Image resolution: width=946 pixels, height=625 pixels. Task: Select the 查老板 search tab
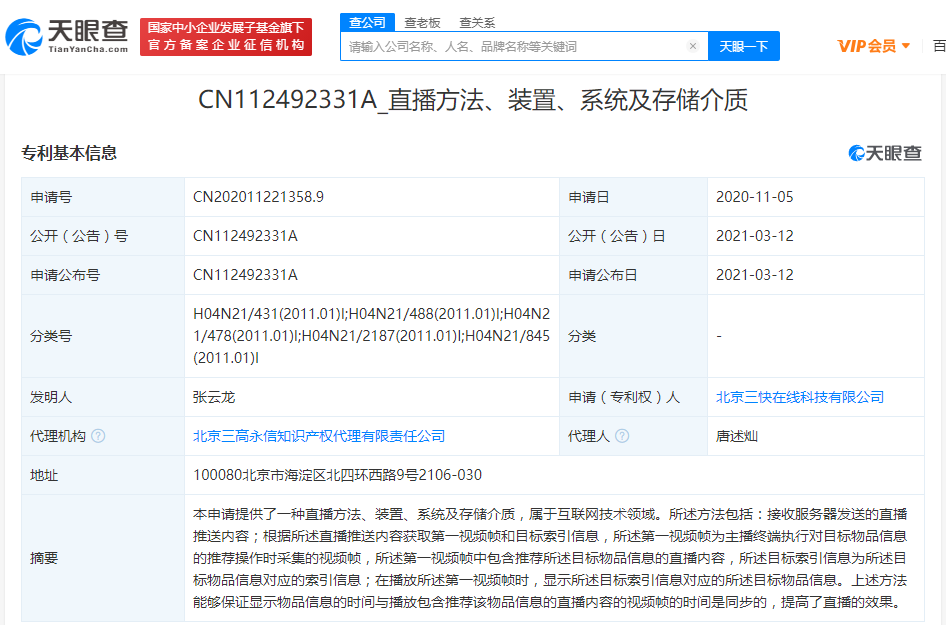[422, 22]
